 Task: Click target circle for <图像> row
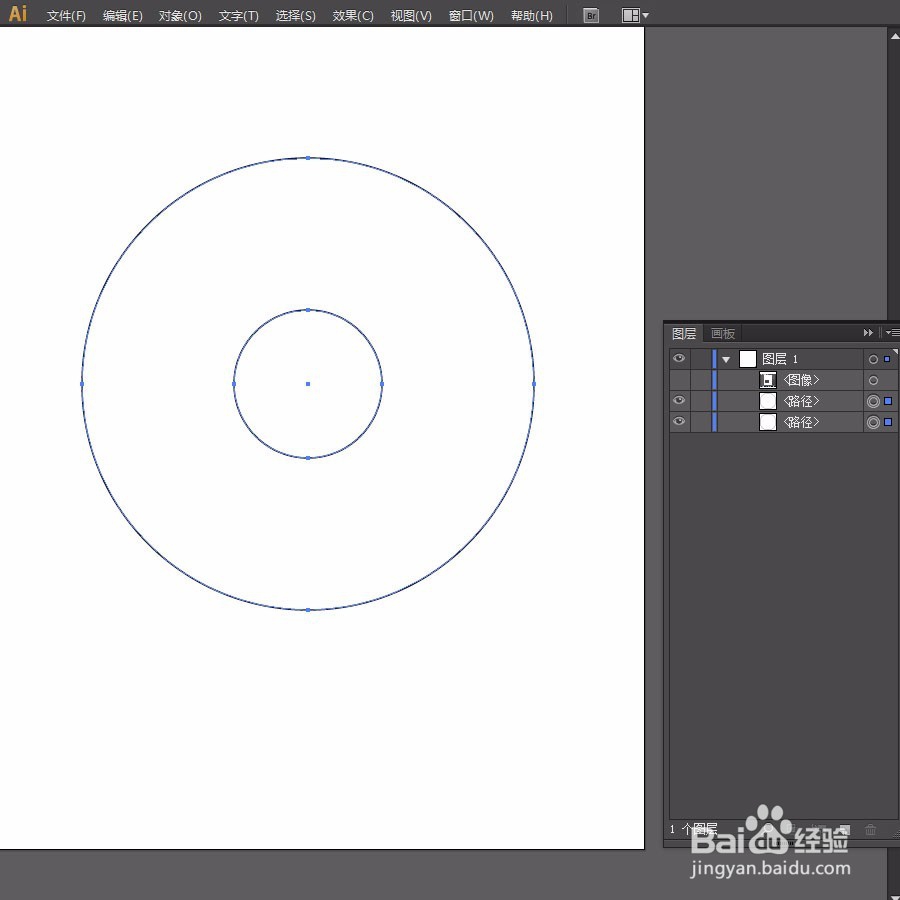coord(873,381)
